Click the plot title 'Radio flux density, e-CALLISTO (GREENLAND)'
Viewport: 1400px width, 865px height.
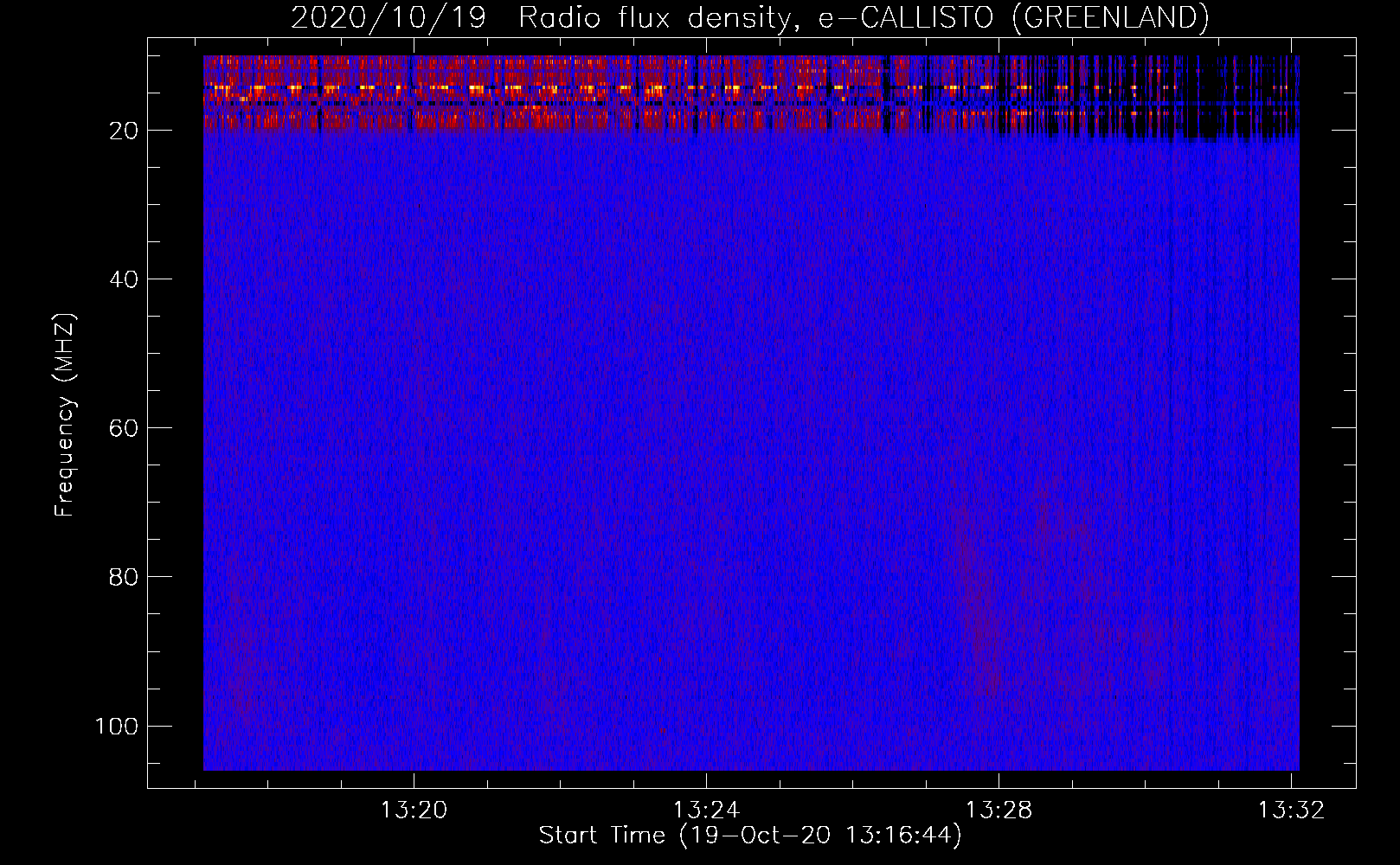tap(864, 18)
